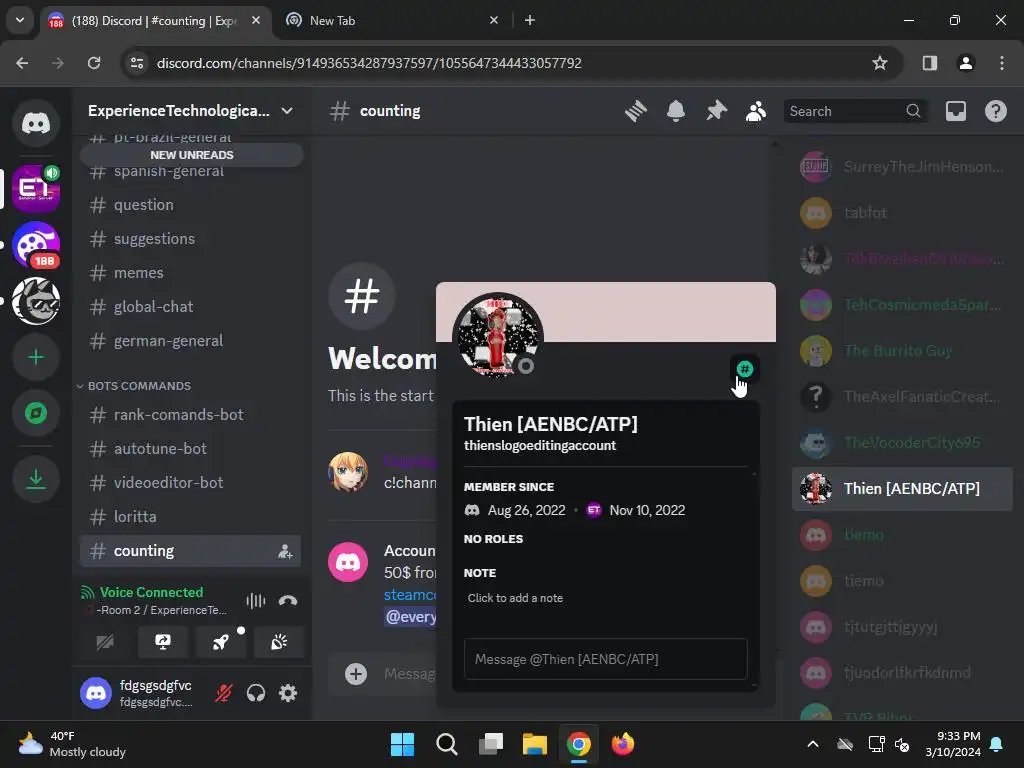Toggle noise suppression waveform icon
The width and height of the screenshot is (1024, 768).
tap(255, 601)
